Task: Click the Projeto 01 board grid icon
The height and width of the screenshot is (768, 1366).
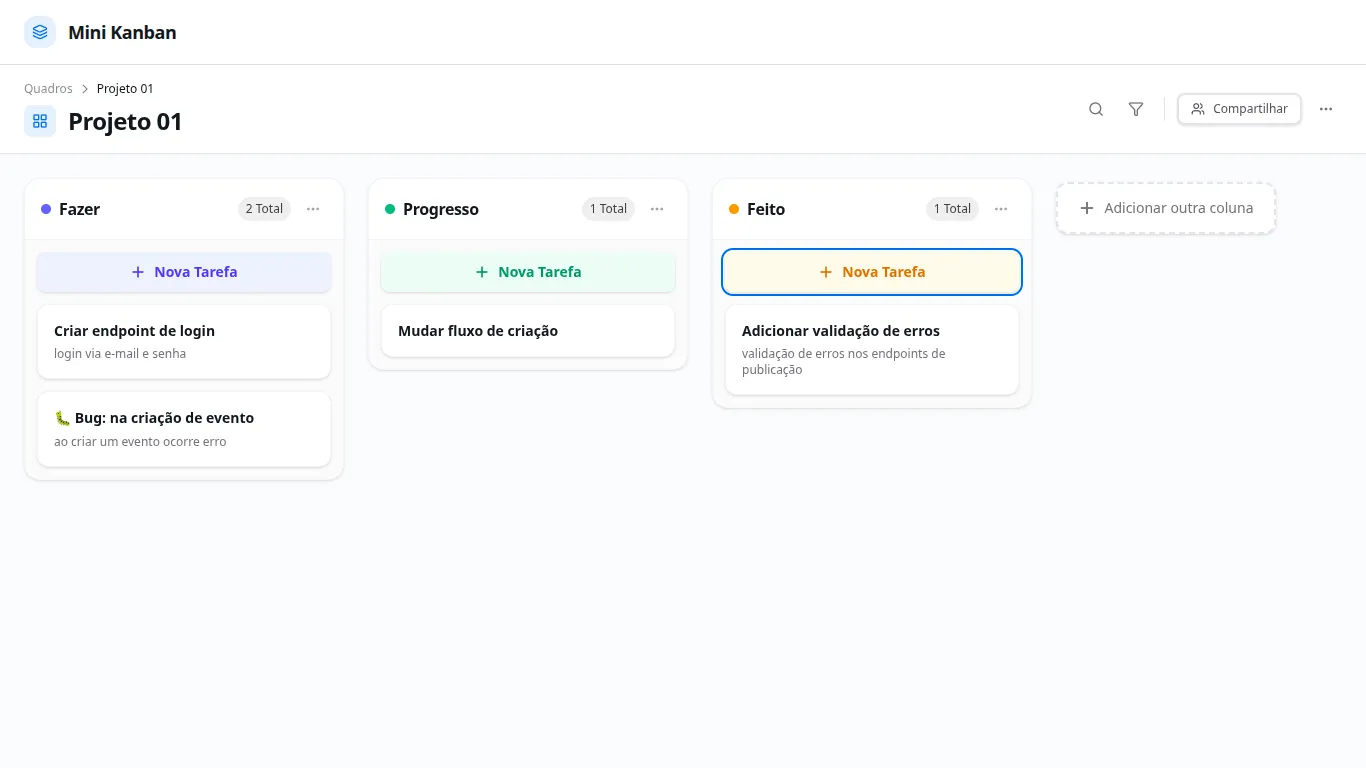Action: [x=40, y=121]
